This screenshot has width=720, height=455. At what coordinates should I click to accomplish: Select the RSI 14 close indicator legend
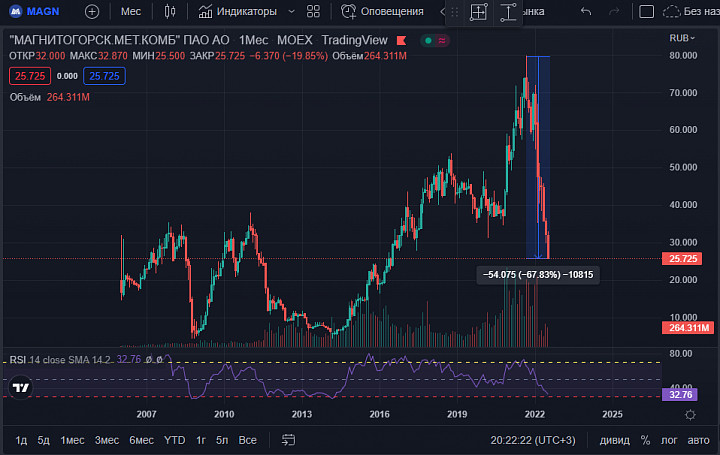(60, 360)
